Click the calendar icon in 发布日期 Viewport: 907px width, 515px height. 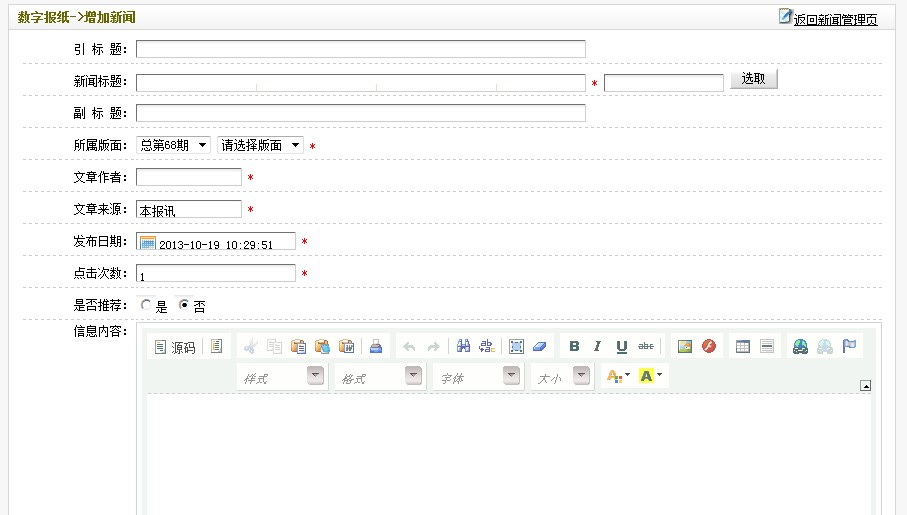148,243
